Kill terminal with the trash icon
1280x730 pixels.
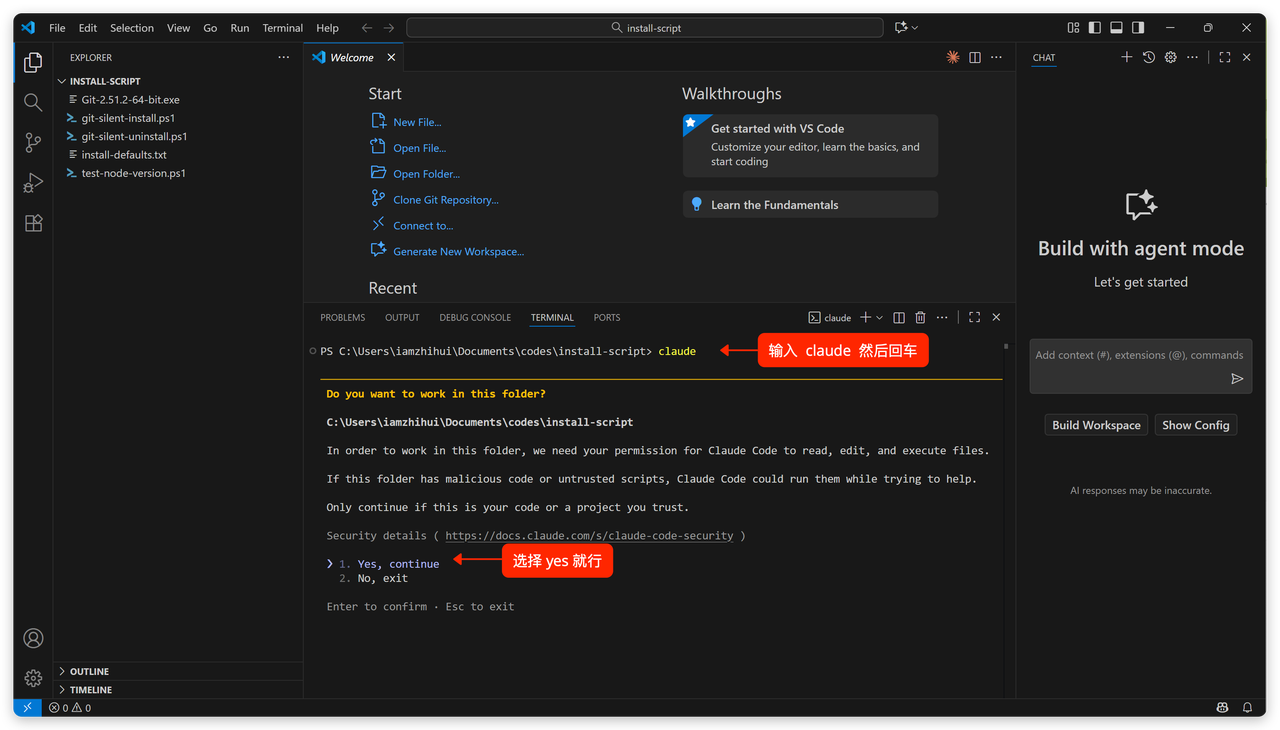click(x=920, y=318)
